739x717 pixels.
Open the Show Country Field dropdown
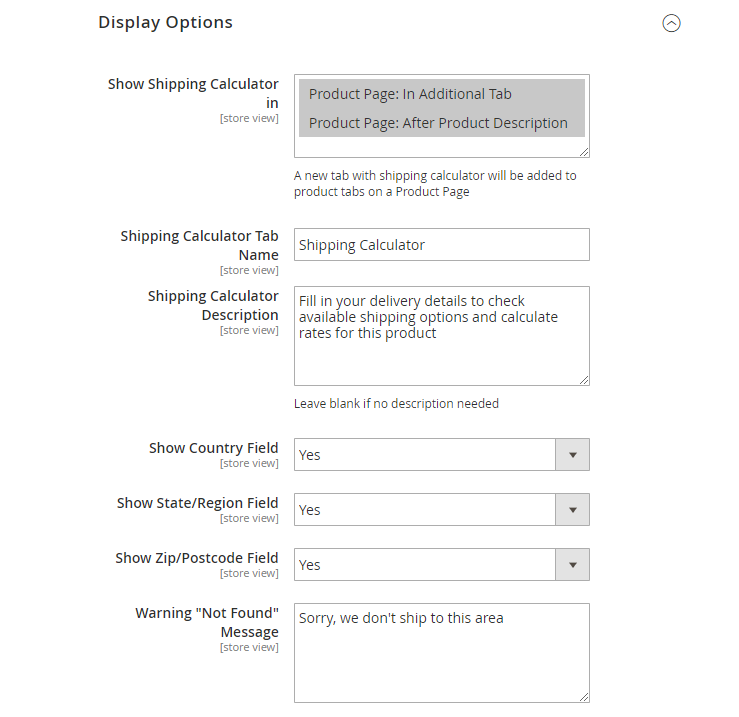(441, 455)
